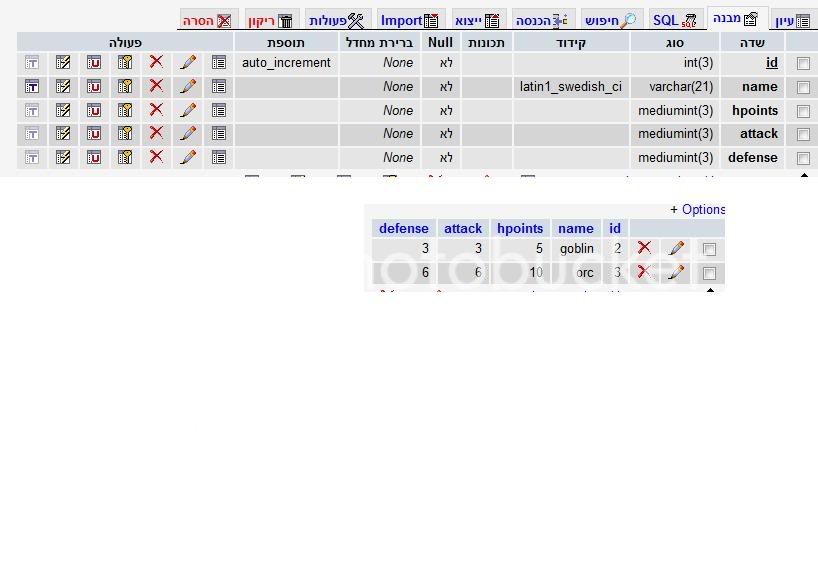
Task: Delete the goblin record with red X
Action: [x=644, y=247]
